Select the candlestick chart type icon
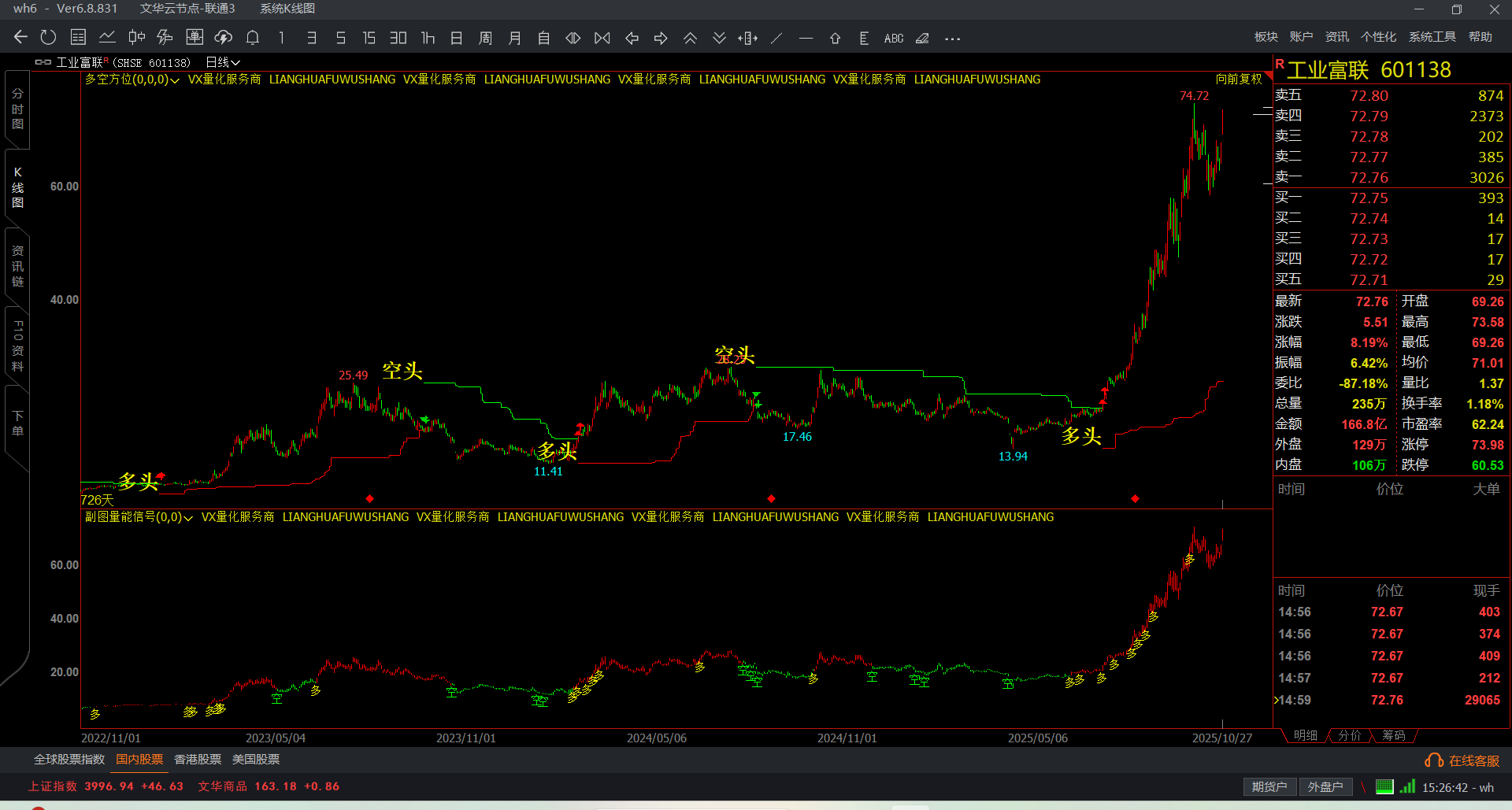 coord(136,38)
